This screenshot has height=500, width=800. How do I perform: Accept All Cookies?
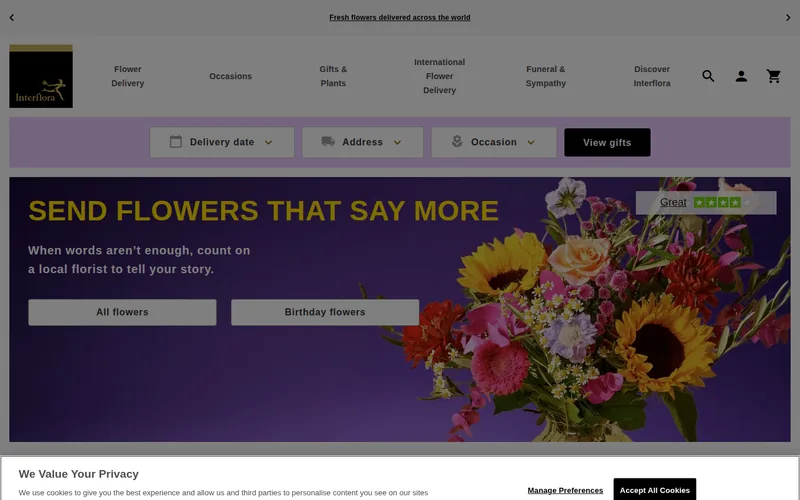click(x=655, y=490)
